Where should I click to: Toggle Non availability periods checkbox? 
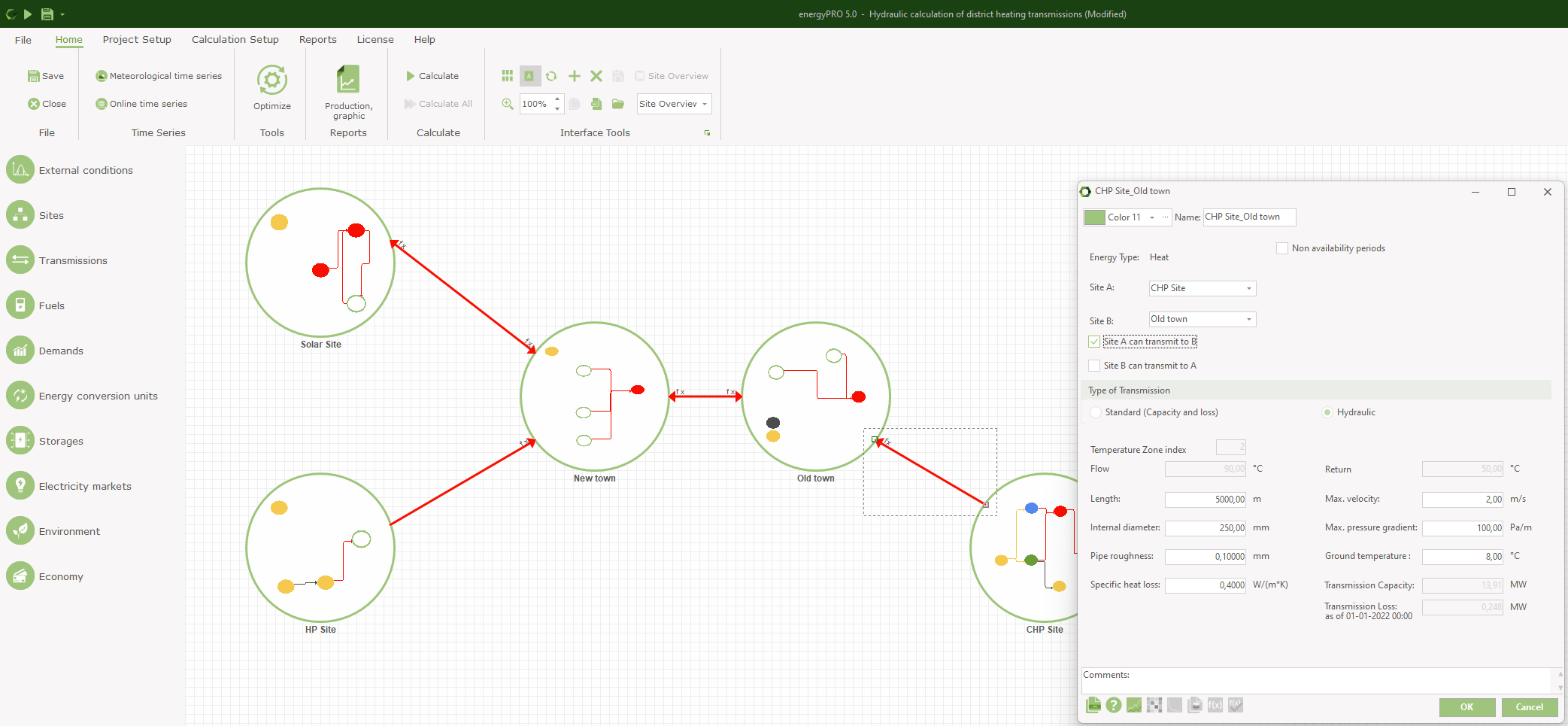click(x=1282, y=248)
